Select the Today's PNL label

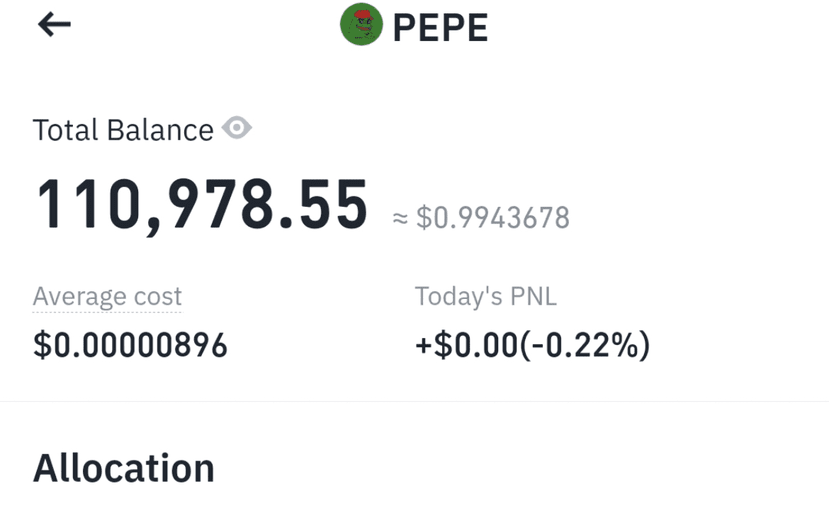(485, 296)
